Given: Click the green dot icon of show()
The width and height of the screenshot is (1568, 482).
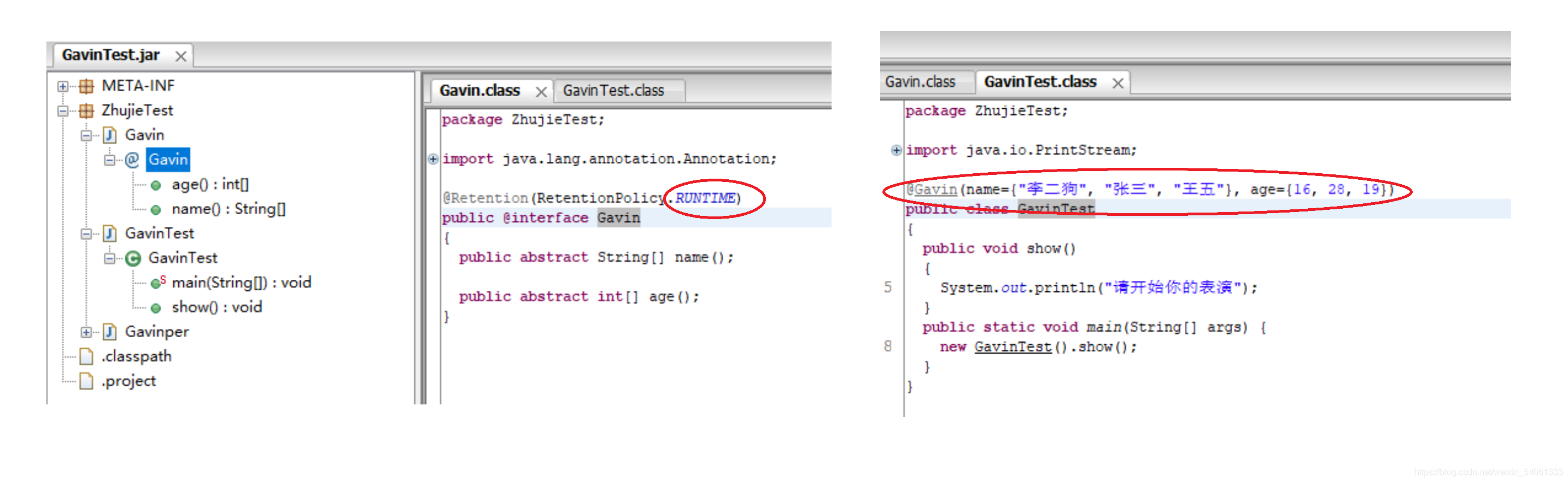Looking at the screenshot, I should click(x=156, y=309).
